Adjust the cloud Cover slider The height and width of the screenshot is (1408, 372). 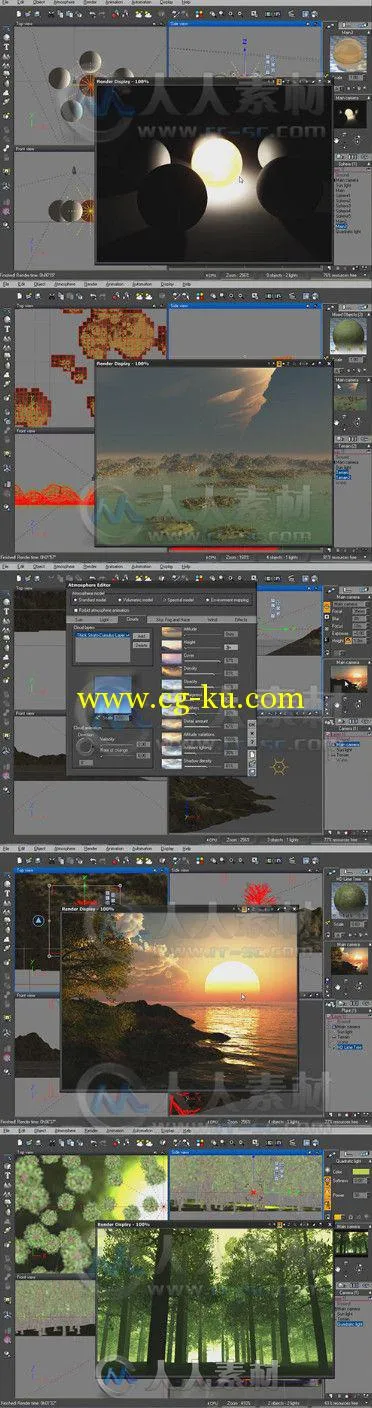202,660
